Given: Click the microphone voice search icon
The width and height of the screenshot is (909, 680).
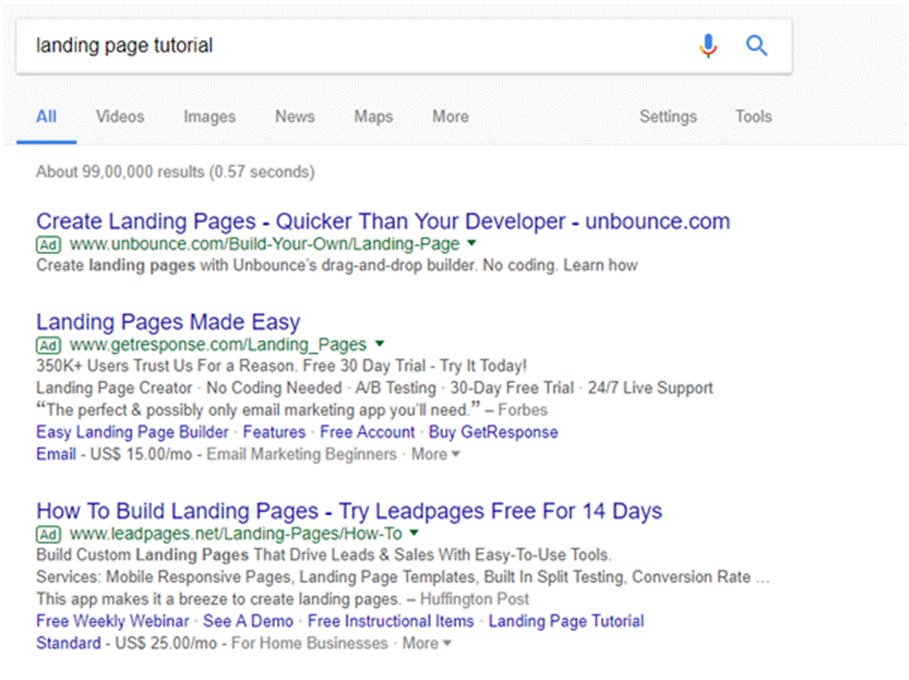Looking at the screenshot, I should click(708, 46).
